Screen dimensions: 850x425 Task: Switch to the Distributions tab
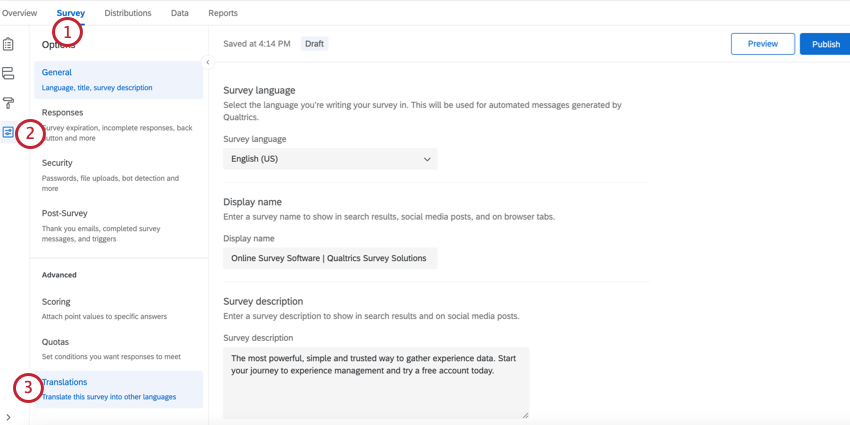tap(128, 13)
